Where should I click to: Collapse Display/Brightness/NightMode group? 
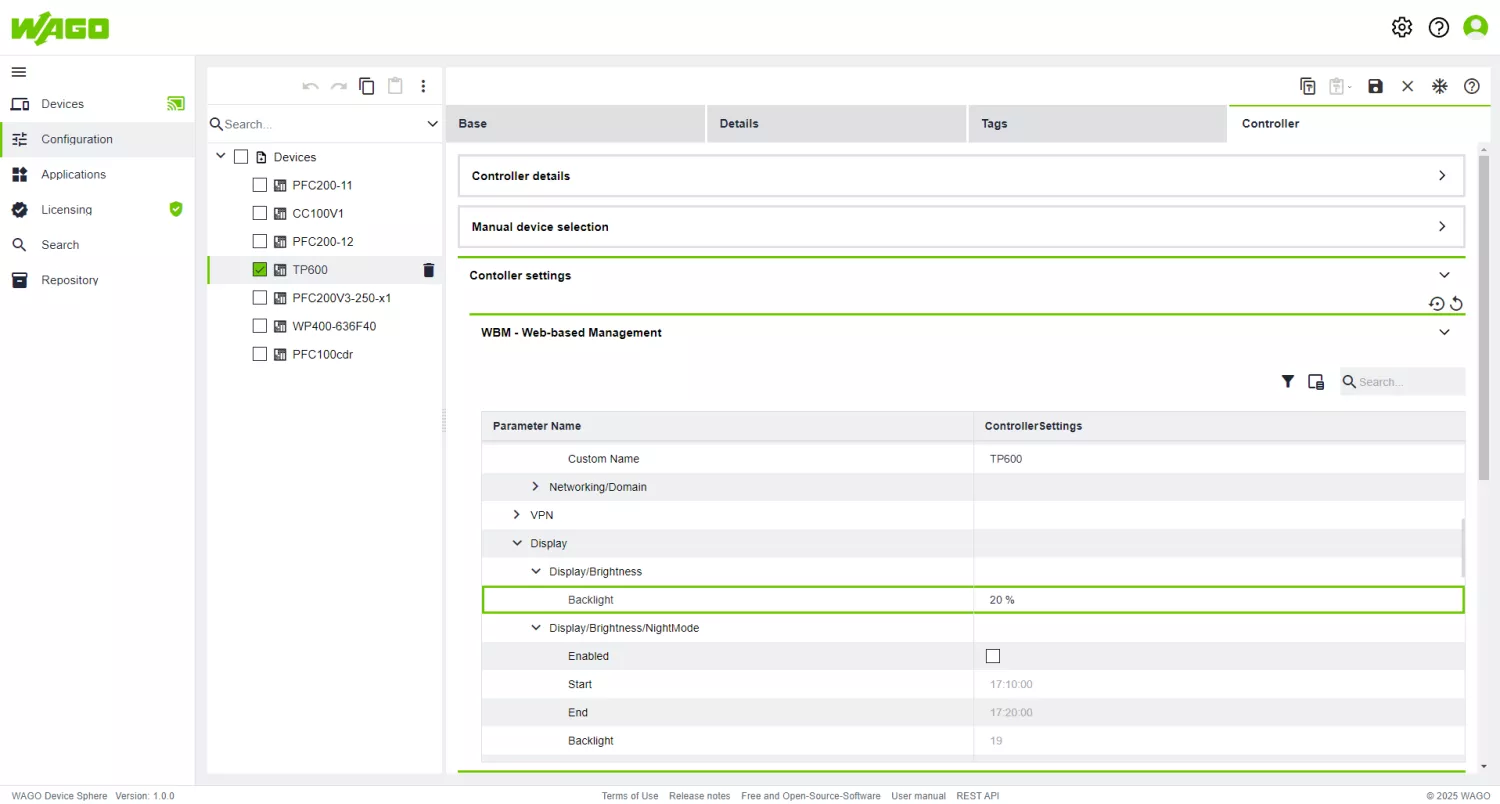[x=536, y=628]
